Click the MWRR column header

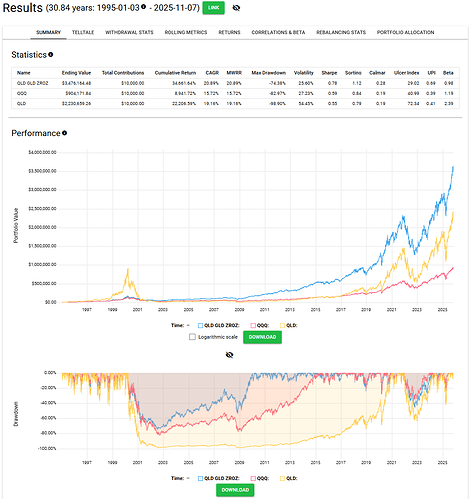(234, 73)
